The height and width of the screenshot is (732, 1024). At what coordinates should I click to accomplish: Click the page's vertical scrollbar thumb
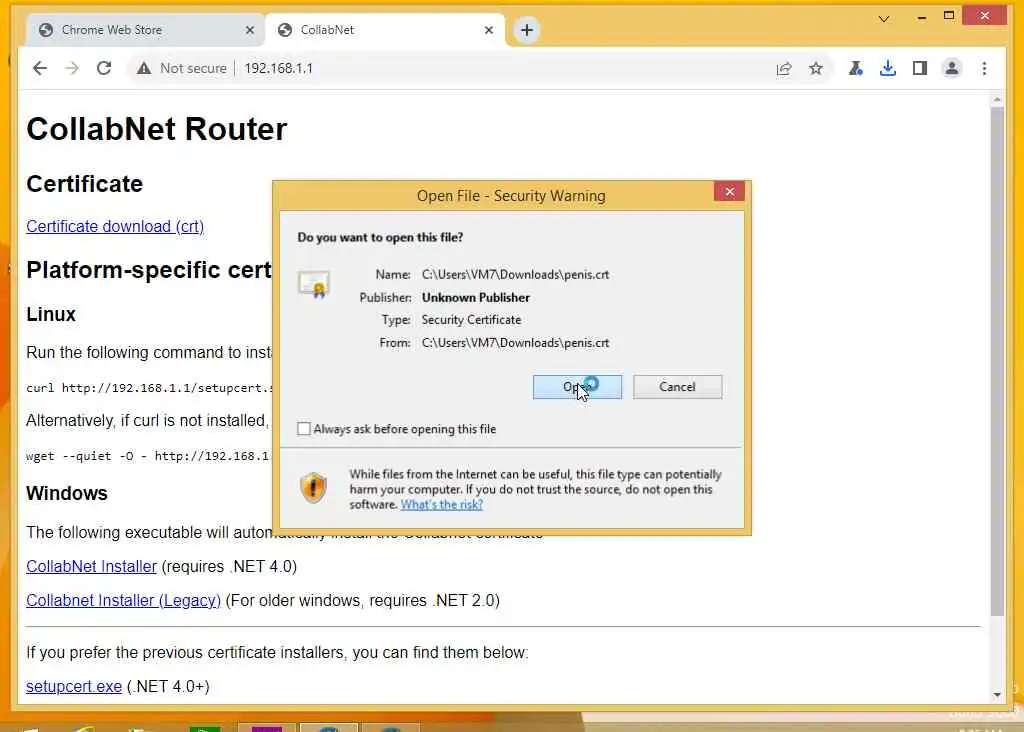click(997, 362)
